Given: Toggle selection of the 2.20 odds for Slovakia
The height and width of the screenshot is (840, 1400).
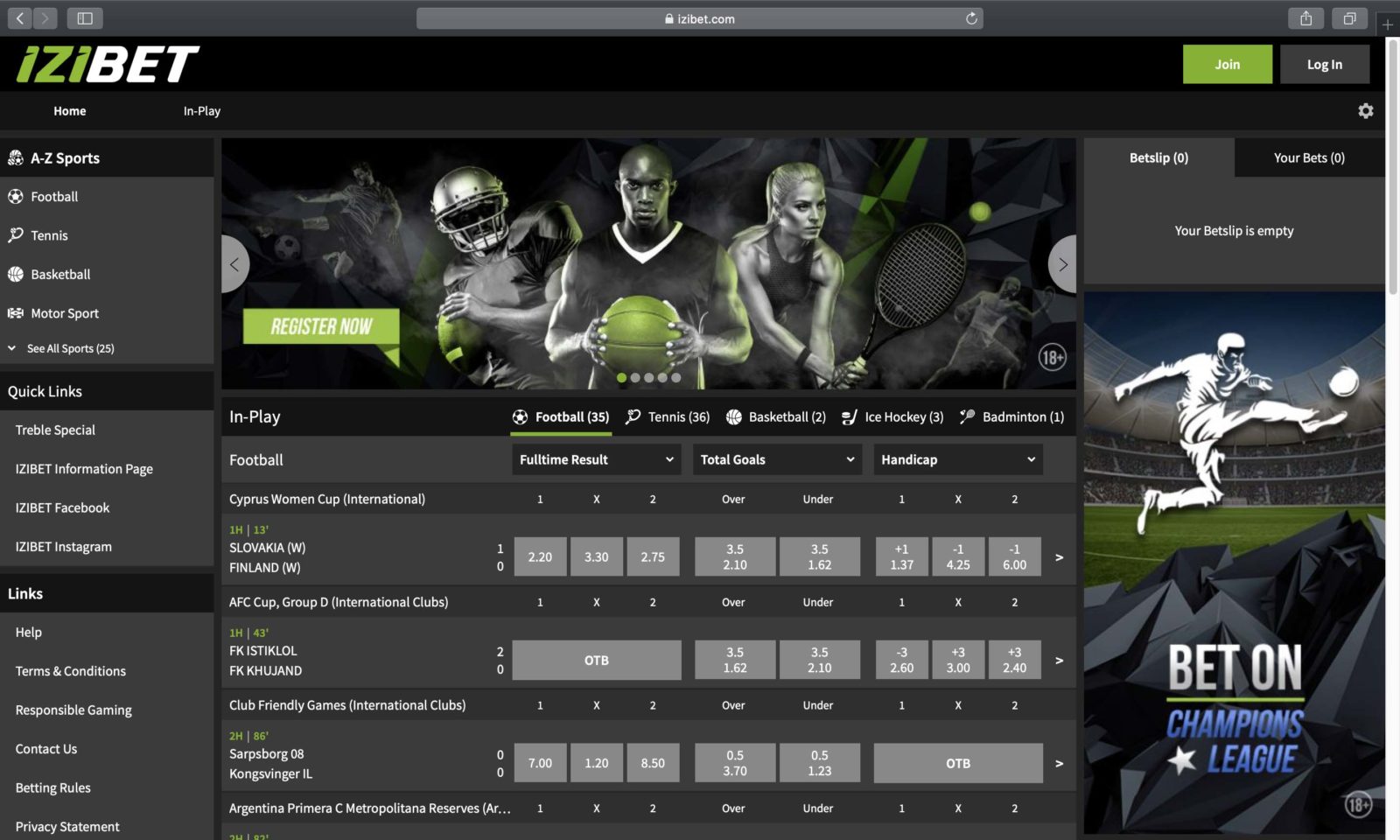Looking at the screenshot, I should click(x=540, y=556).
